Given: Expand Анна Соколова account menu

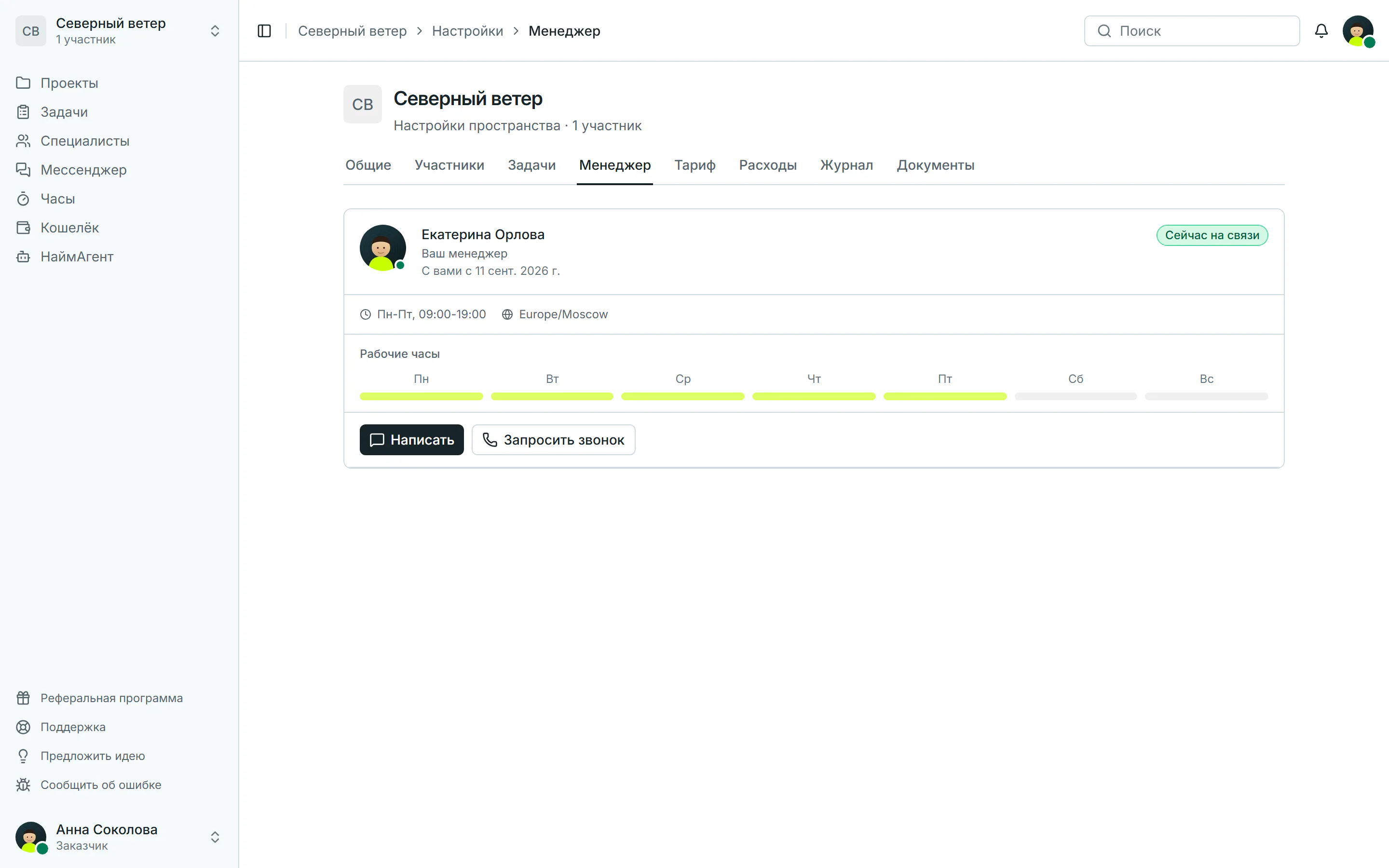Looking at the screenshot, I should click(215, 837).
